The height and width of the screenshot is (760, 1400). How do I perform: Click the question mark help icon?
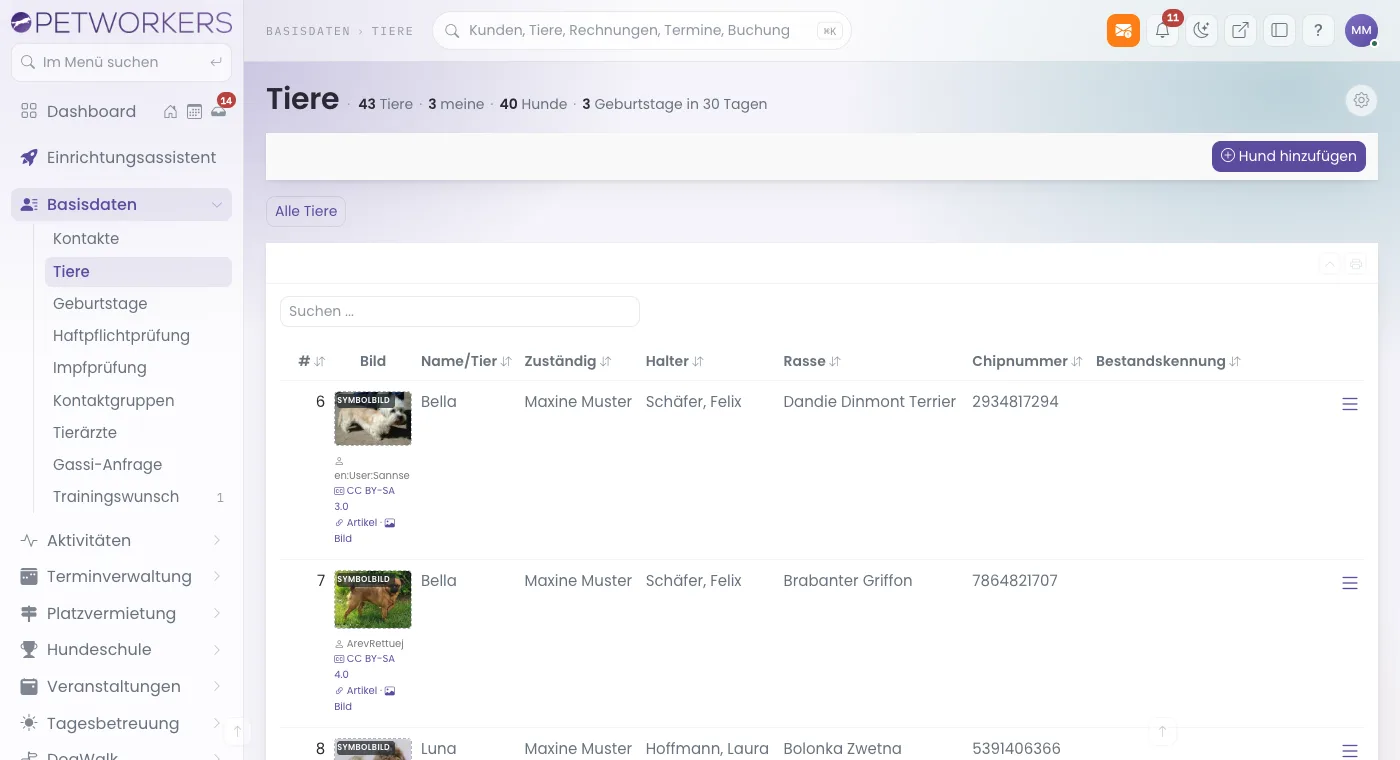point(1318,30)
